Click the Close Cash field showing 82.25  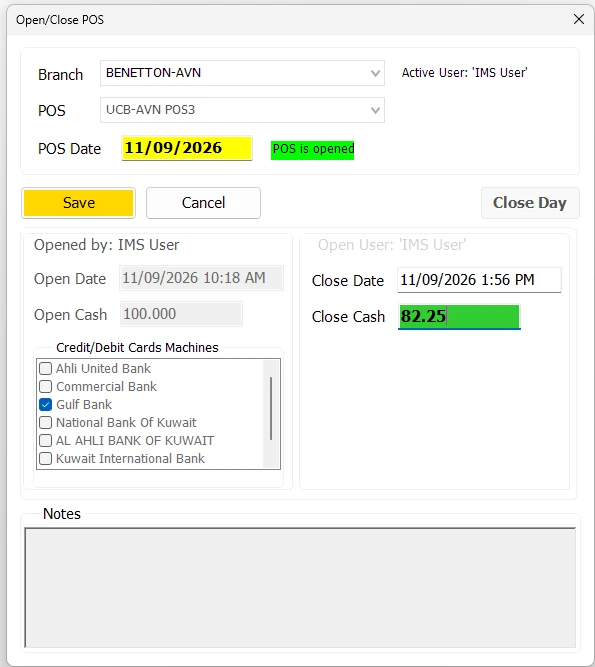pos(459,316)
